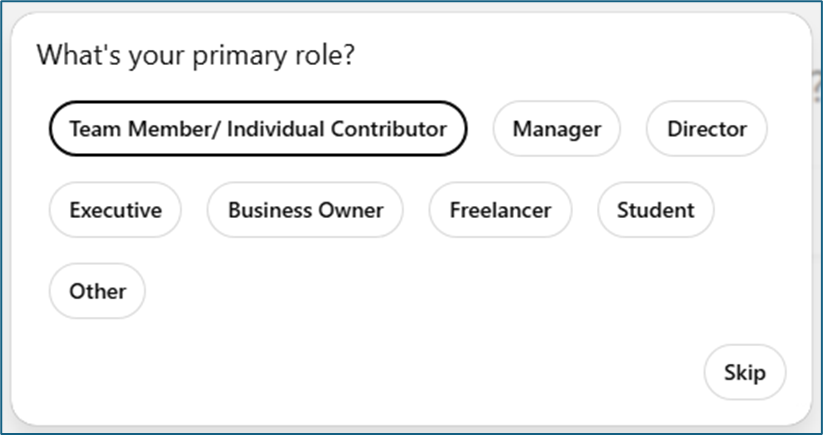
Task: Pick the Executive role option
Action: 115,210
